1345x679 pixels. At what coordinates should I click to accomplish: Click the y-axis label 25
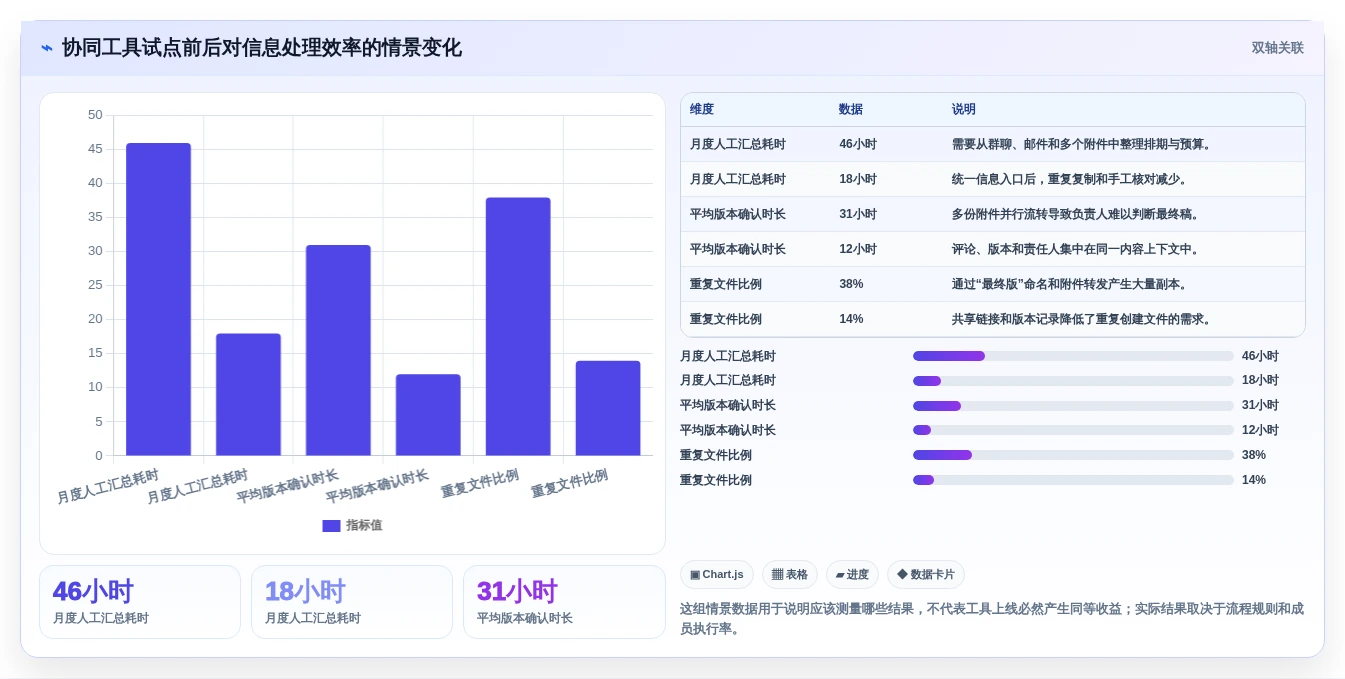click(95, 285)
